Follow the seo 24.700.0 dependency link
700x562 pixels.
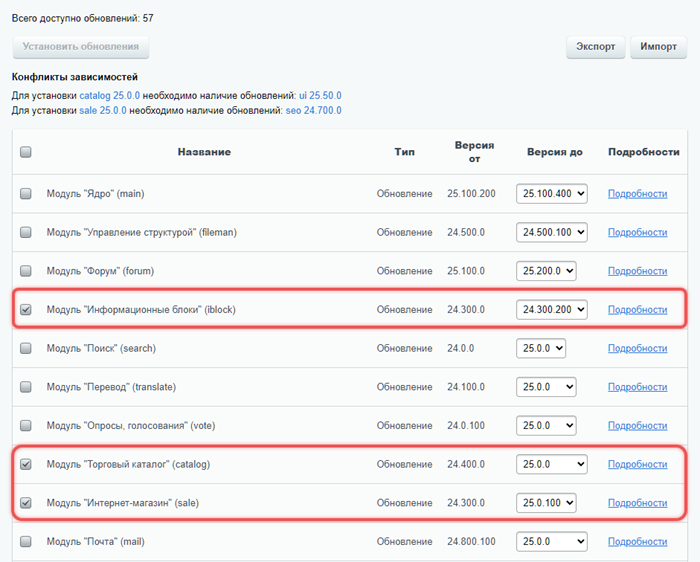point(313,110)
